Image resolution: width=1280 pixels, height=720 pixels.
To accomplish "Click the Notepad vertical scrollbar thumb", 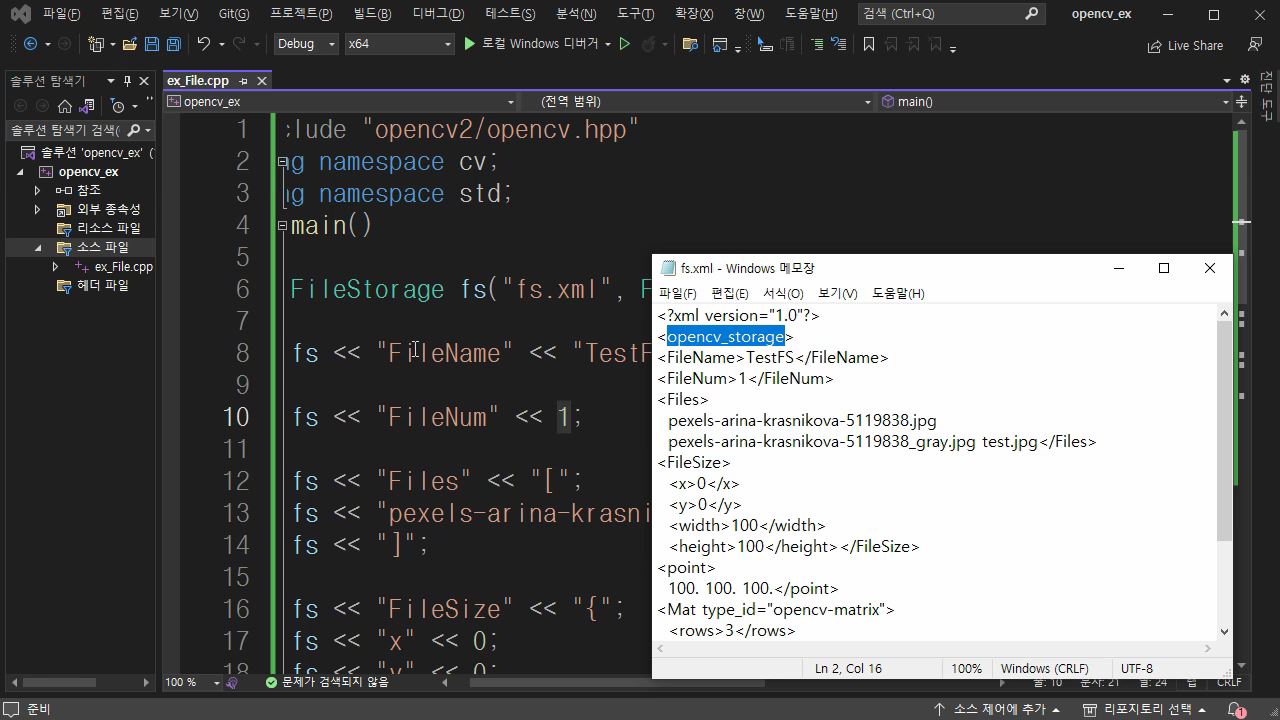I will click(1224, 430).
